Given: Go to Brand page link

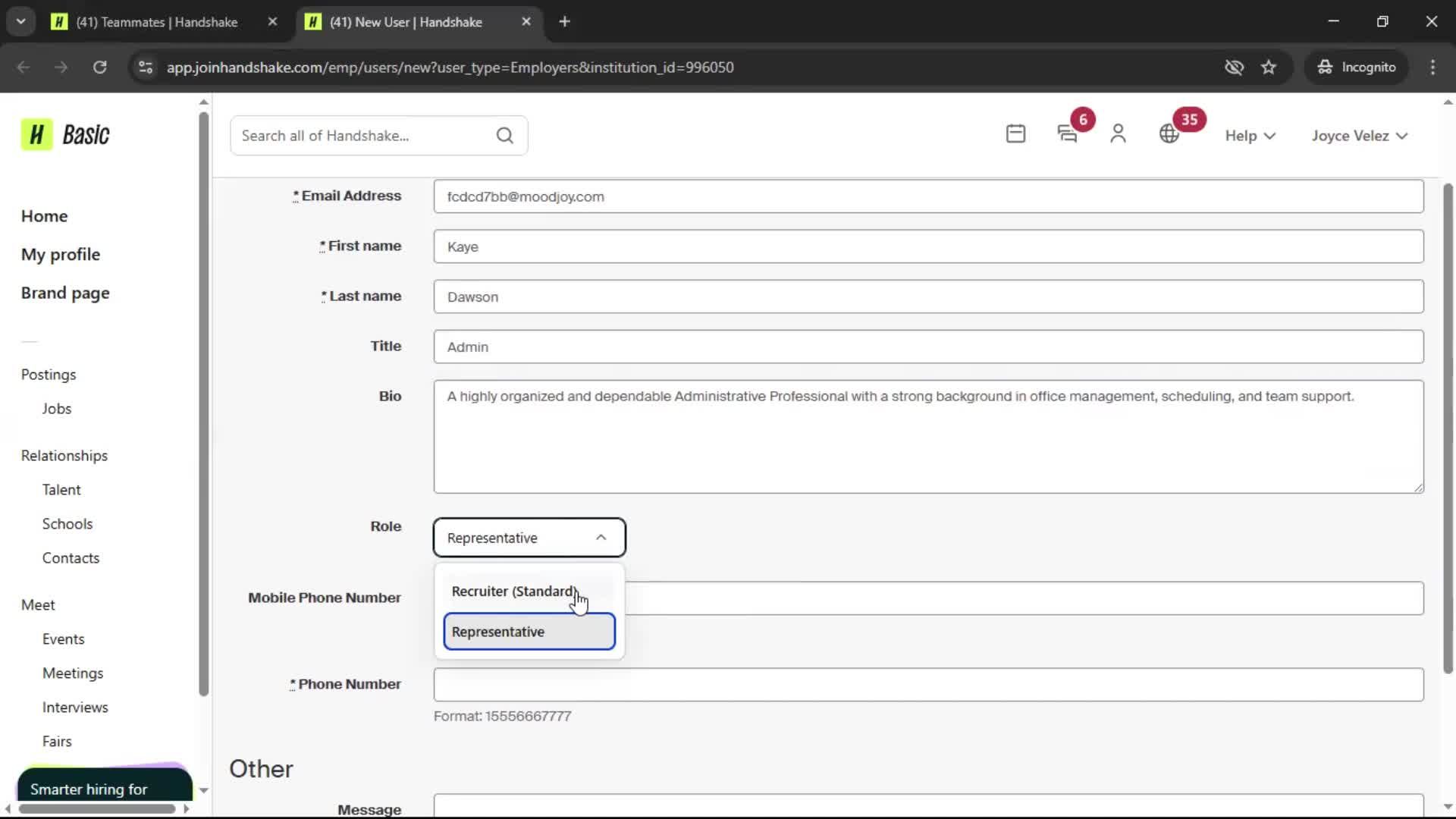Looking at the screenshot, I should click(x=65, y=293).
